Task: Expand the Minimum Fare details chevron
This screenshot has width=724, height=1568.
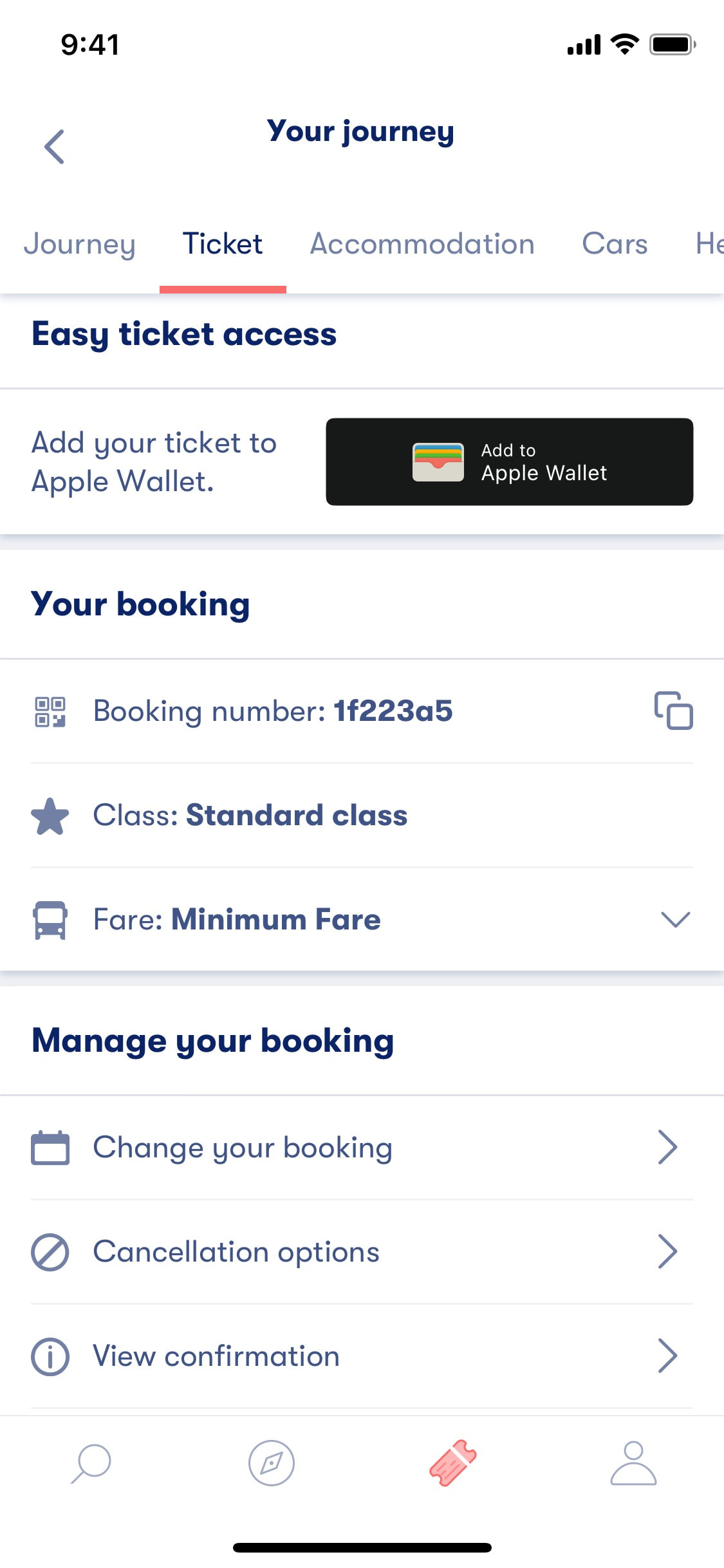Action: click(675, 919)
